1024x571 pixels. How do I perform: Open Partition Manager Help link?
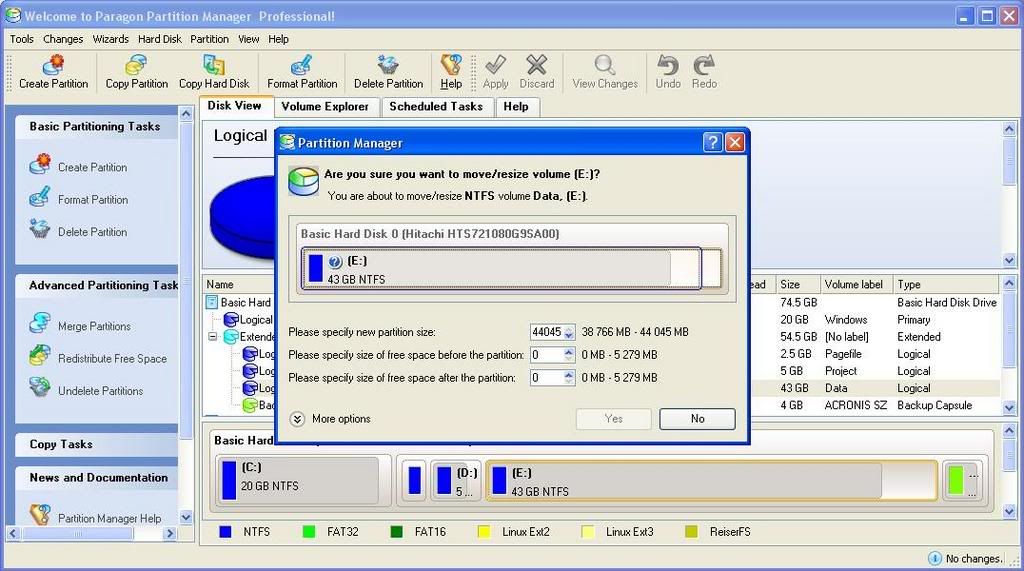(109, 518)
